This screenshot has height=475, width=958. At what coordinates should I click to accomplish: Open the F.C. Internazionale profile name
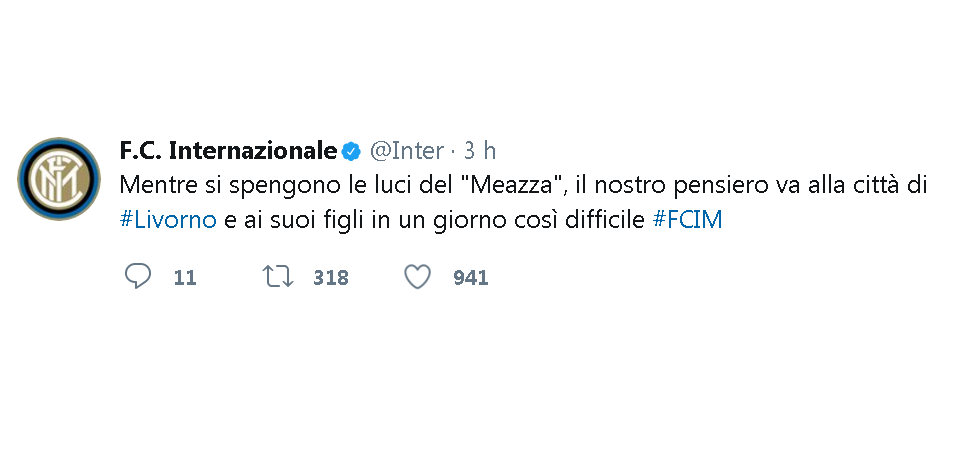[229, 150]
